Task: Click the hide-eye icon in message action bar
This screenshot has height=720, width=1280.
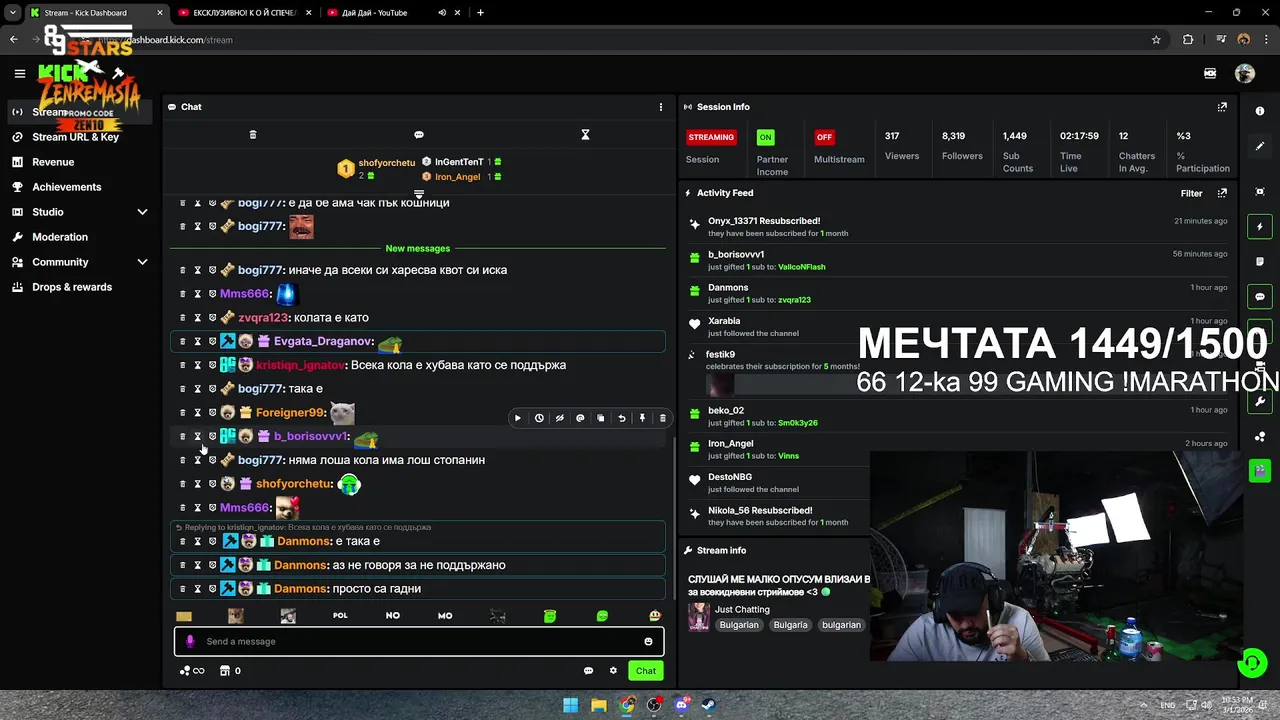Action: 559,418
